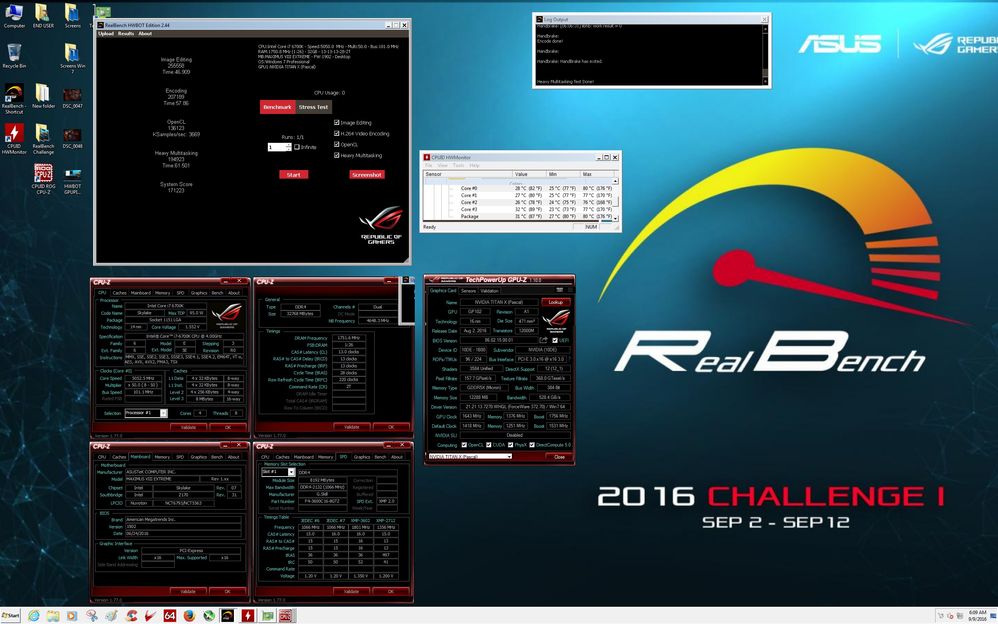The width and height of the screenshot is (998, 624).
Task: Toggle the CUDA checkbox in GPU-Z
Action: click(x=489, y=445)
